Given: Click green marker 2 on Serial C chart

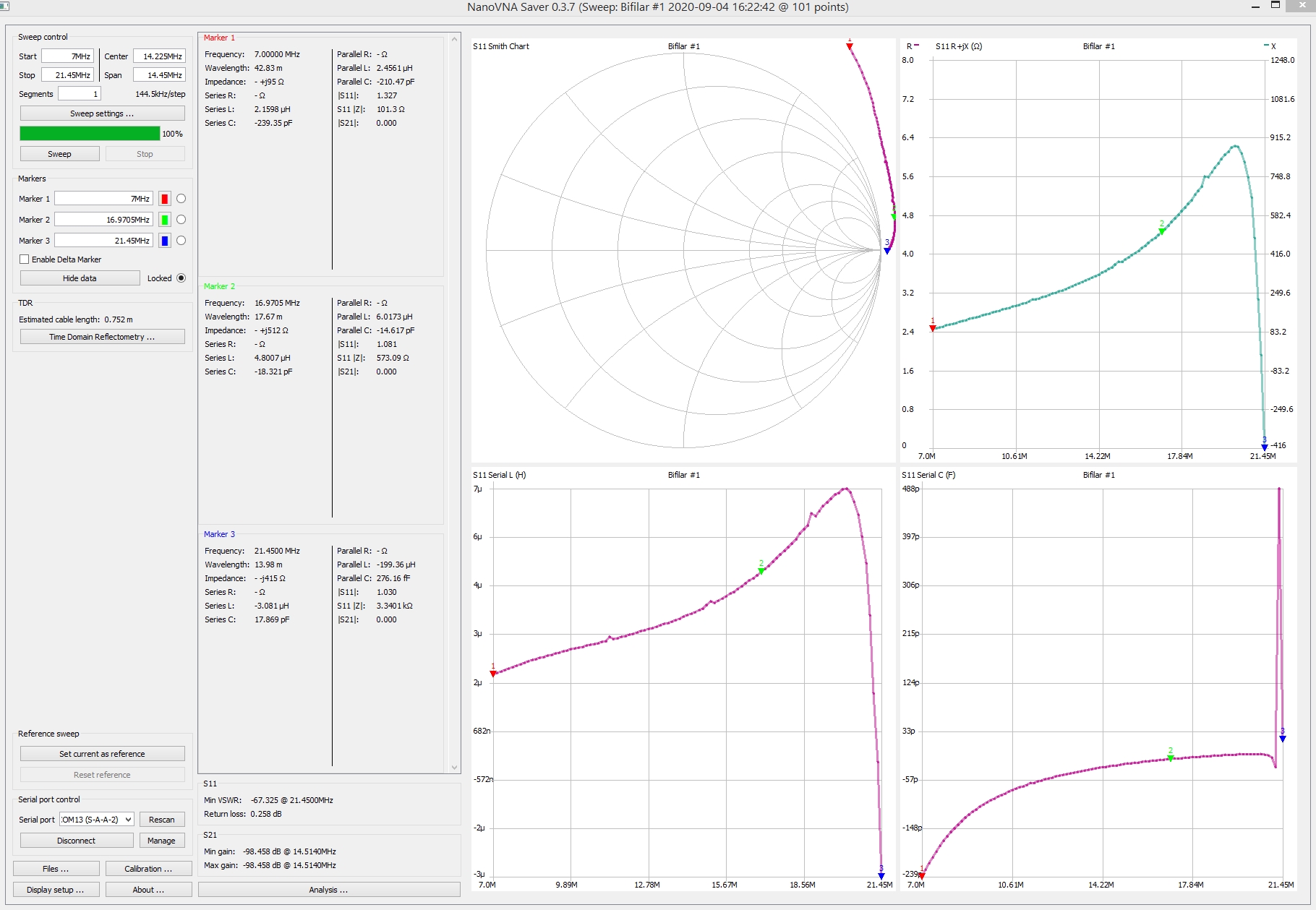Looking at the screenshot, I should pos(1171,758).
